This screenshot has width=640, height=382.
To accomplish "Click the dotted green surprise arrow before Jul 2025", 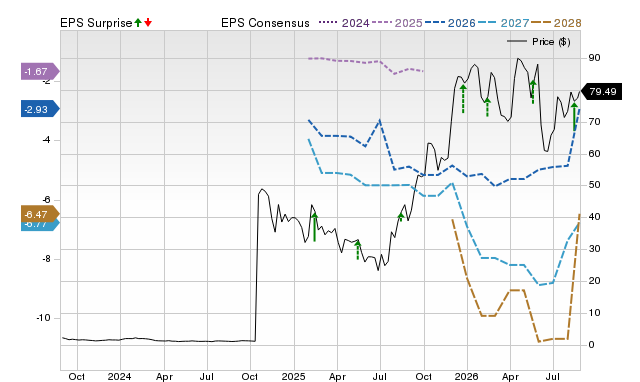I will point(358,250).
